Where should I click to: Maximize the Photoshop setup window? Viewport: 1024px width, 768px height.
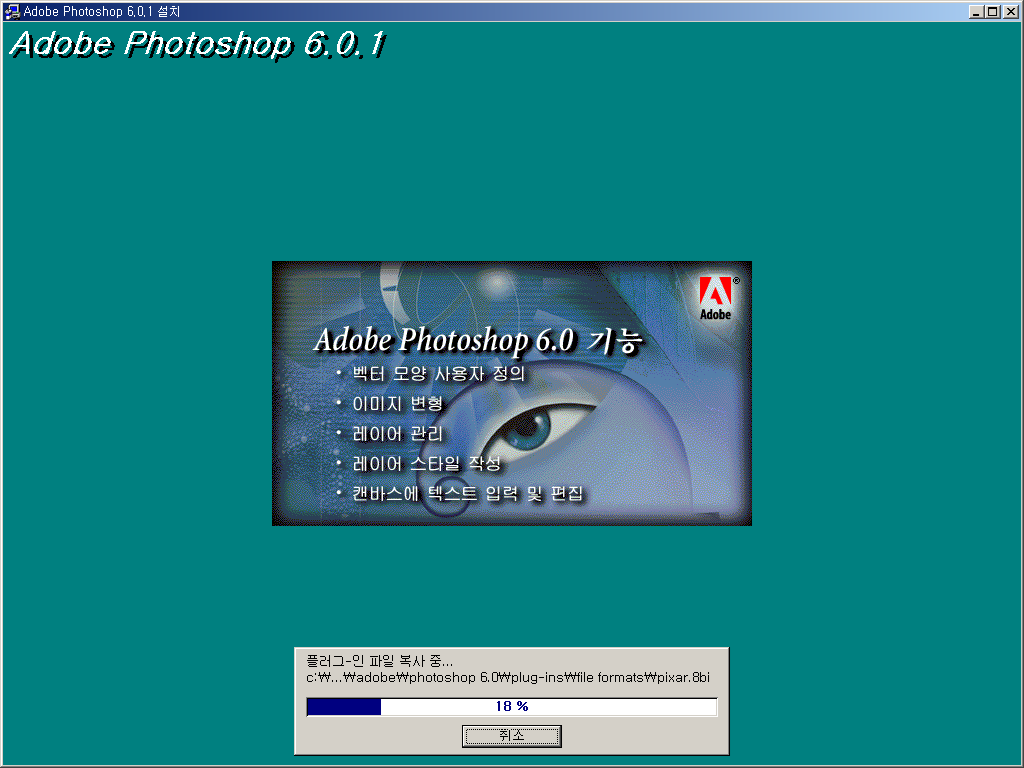click(x=993, y=12)
